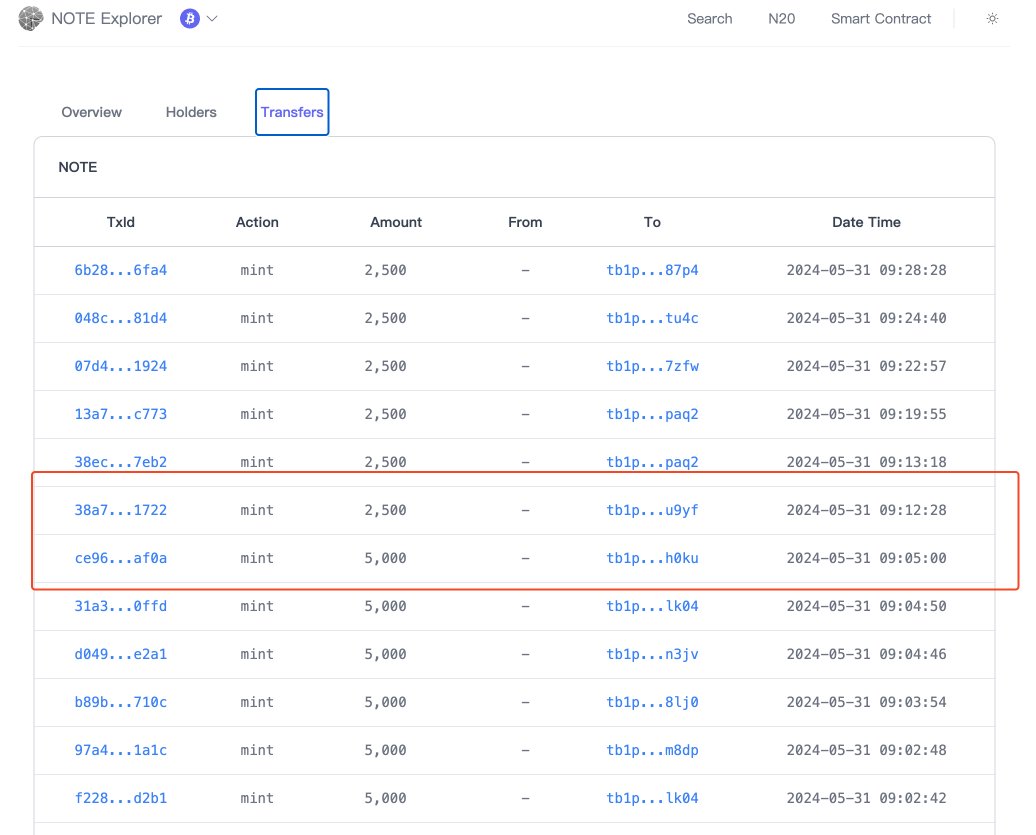Image resolution: width=1036 pixels, height=835 pixels.
Task: Click date 2024-05-31 09:12:28
Action: click(x=866, y=510)
